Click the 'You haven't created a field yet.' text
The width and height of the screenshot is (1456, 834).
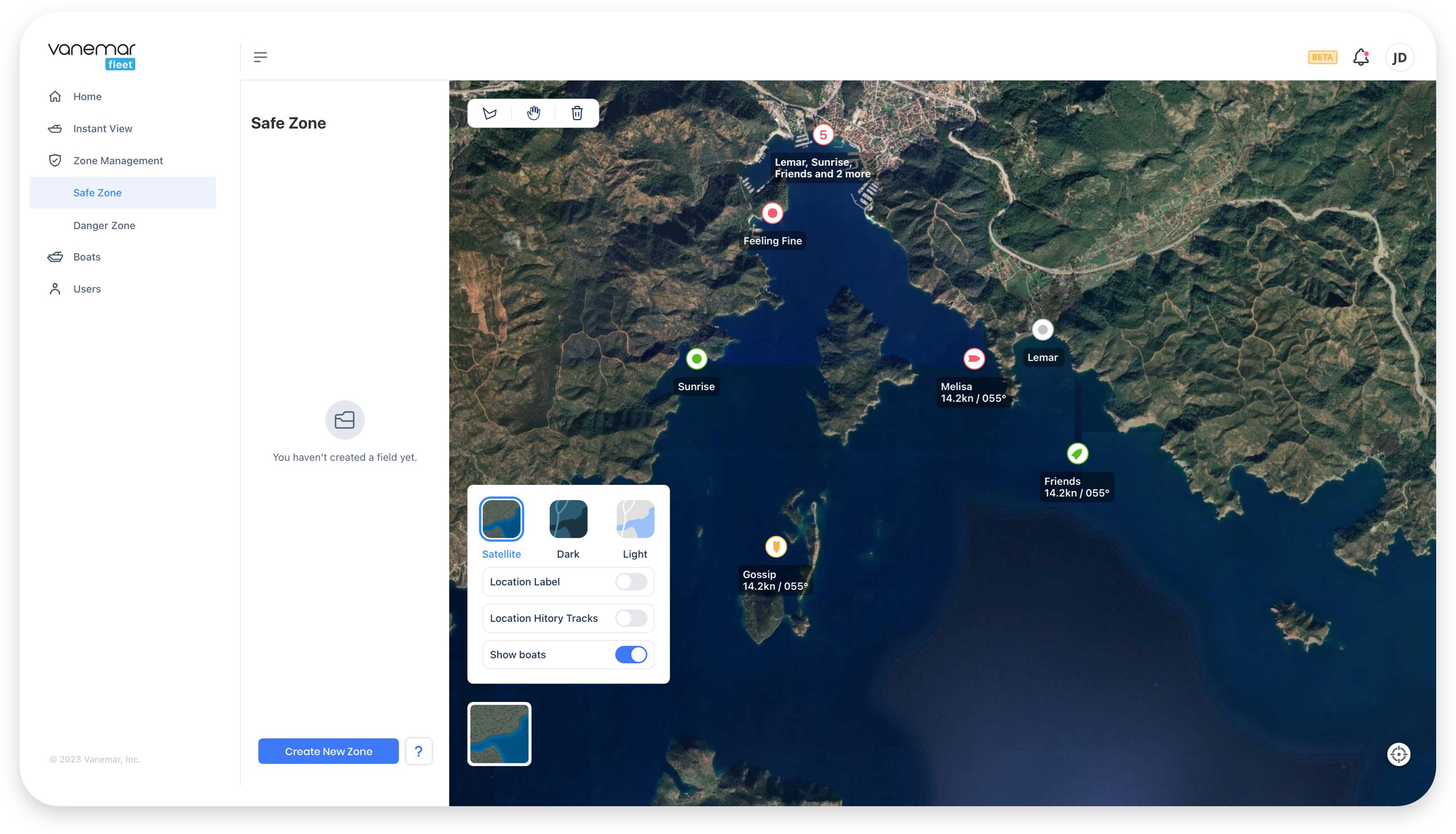(345, 457)
